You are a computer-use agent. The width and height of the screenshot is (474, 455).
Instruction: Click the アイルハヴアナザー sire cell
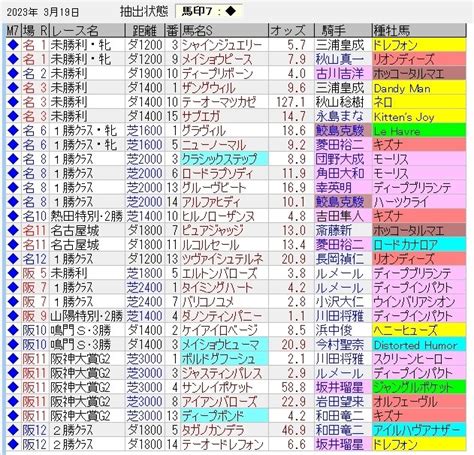(419, 430)
